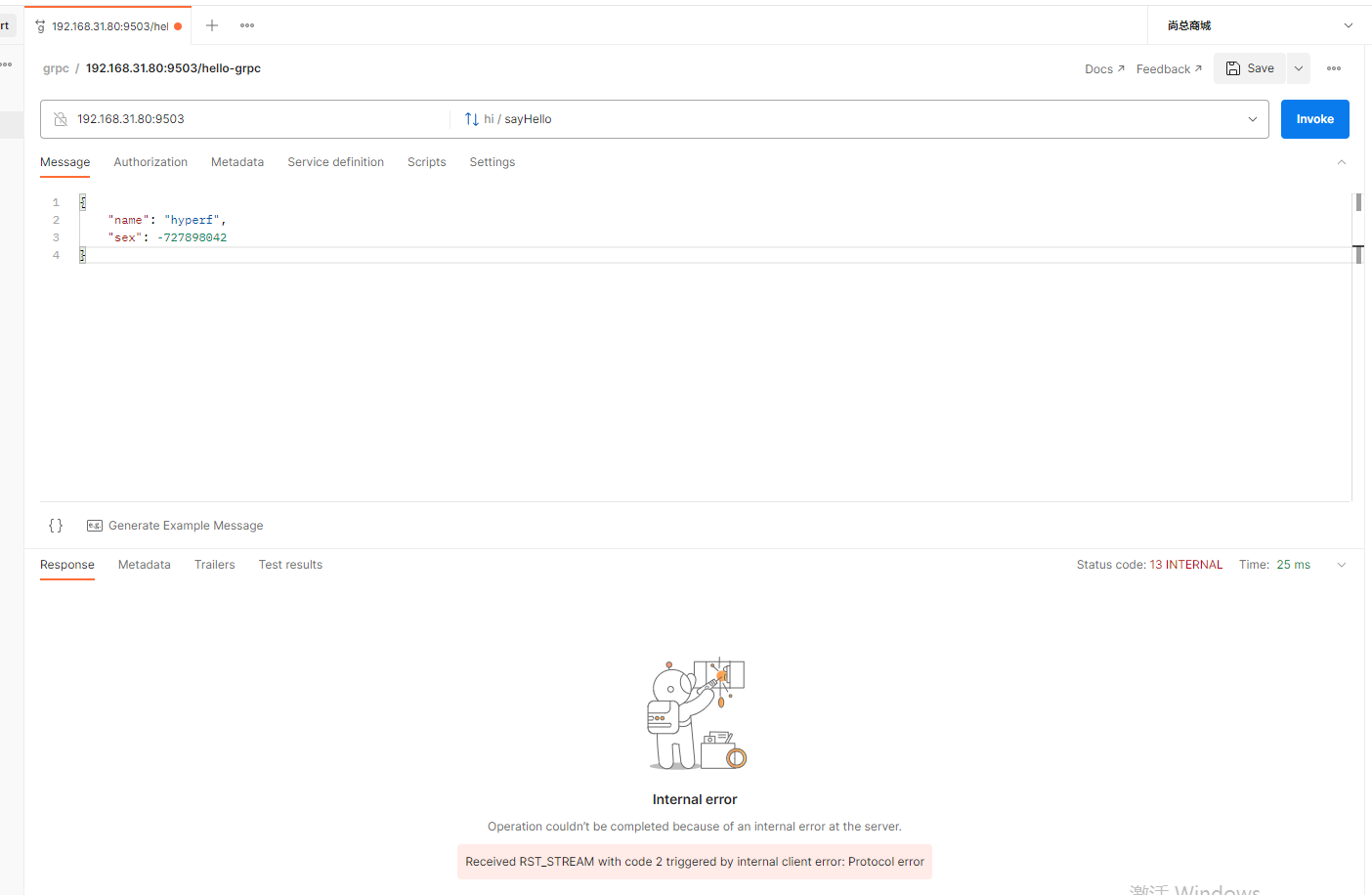This screenshot has height=895, width=1372.
Task: Collapse the response section chevron
Action: 1342,565
